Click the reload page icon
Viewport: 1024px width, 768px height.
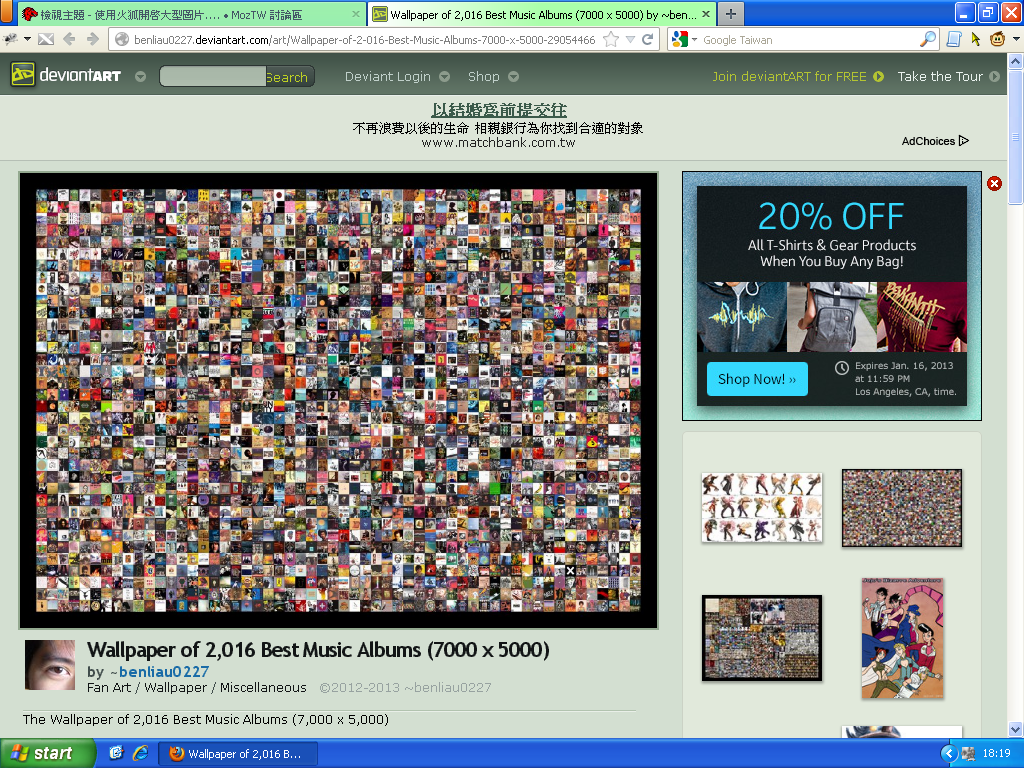[x=648, y=39]
